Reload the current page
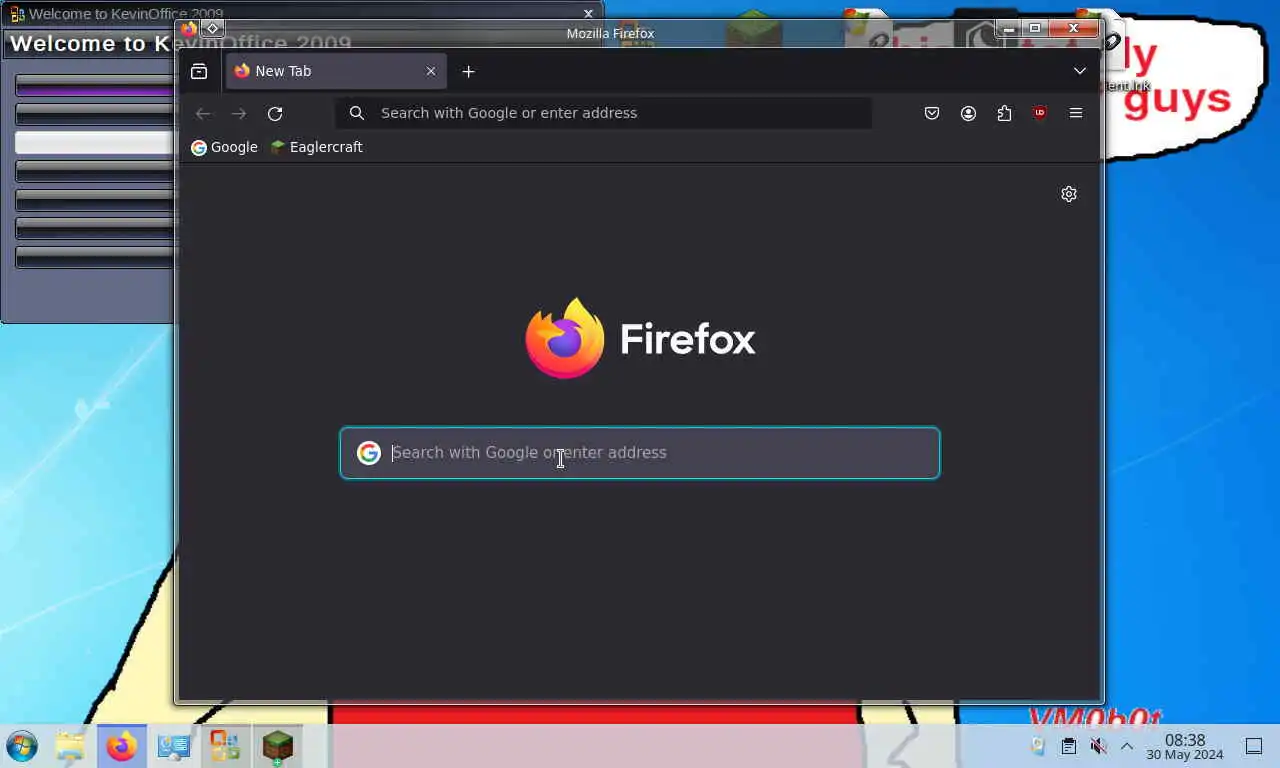This screenshot has height=768, width=1280. [x=275, y=113]
